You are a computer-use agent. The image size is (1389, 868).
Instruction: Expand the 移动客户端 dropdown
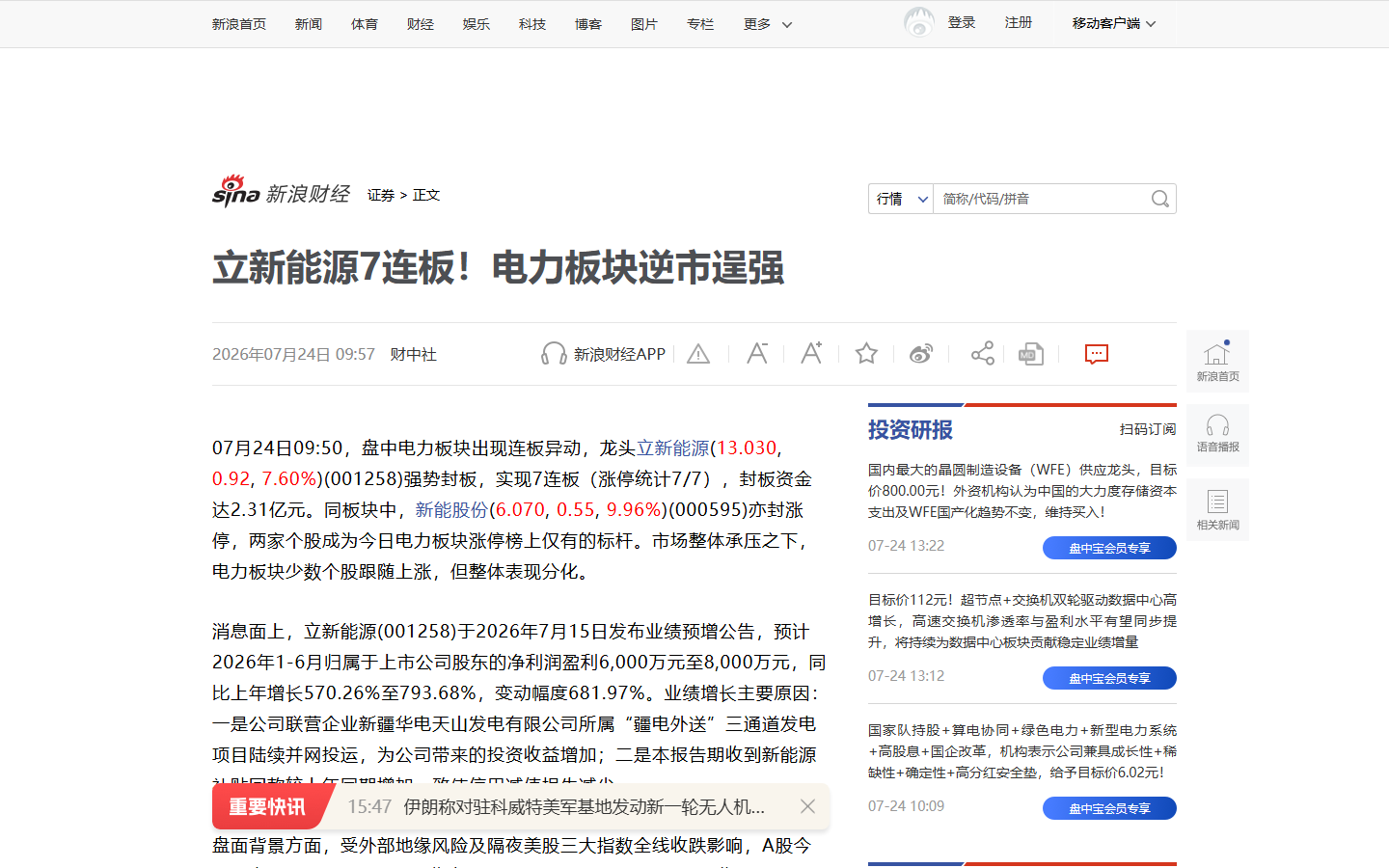pyautogui.click(x=1114, y=23)
